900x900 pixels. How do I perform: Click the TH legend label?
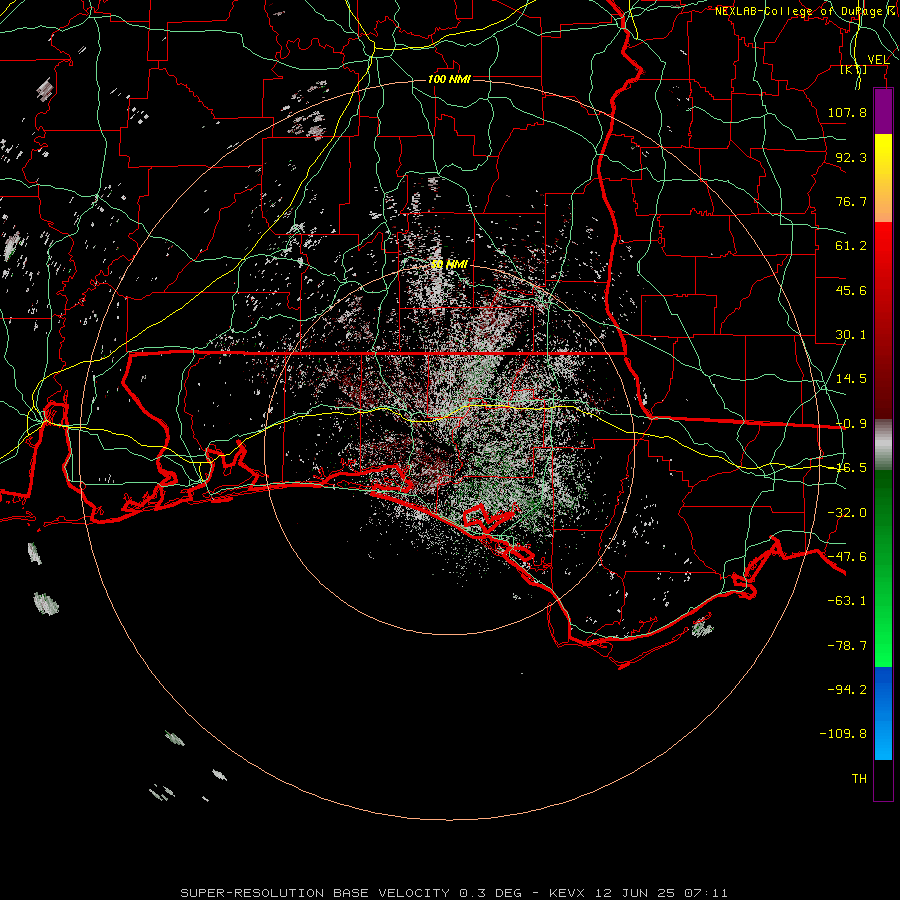pyautogui.click(x=859, y=779)
